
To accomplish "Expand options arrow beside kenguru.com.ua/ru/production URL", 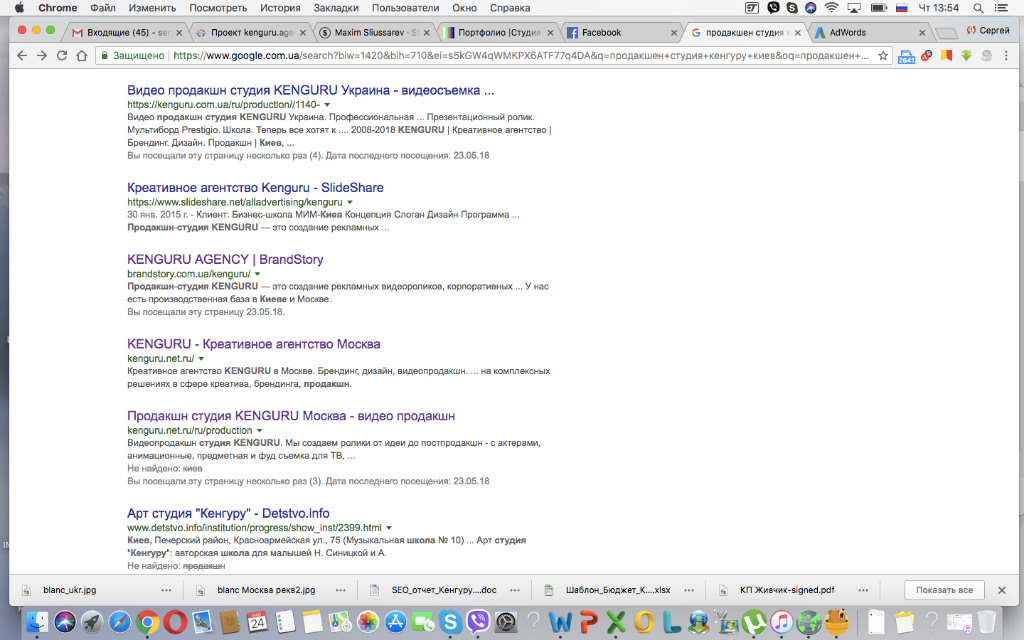I will 327,104.
